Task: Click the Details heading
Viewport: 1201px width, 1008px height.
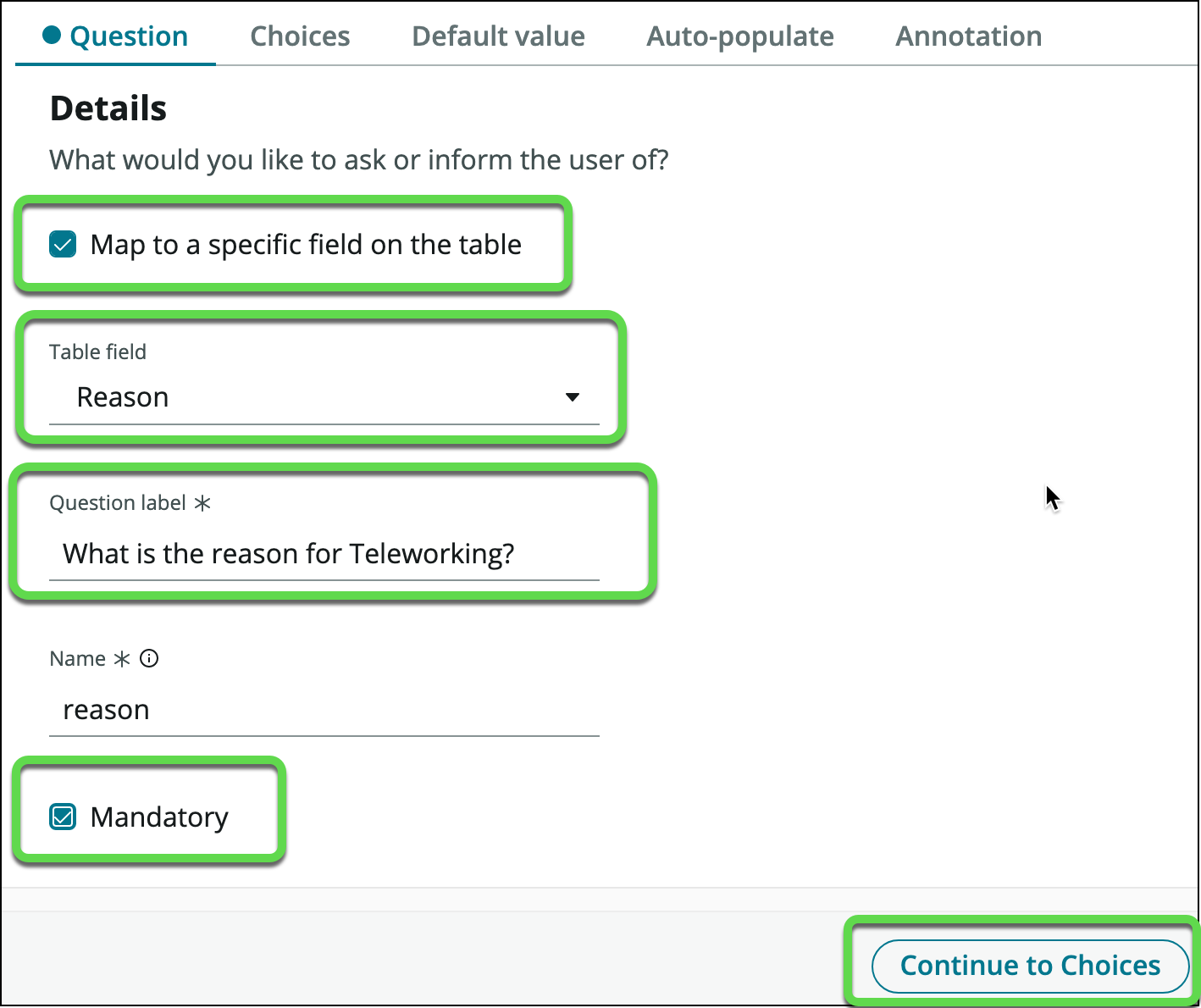Action: 108,108
